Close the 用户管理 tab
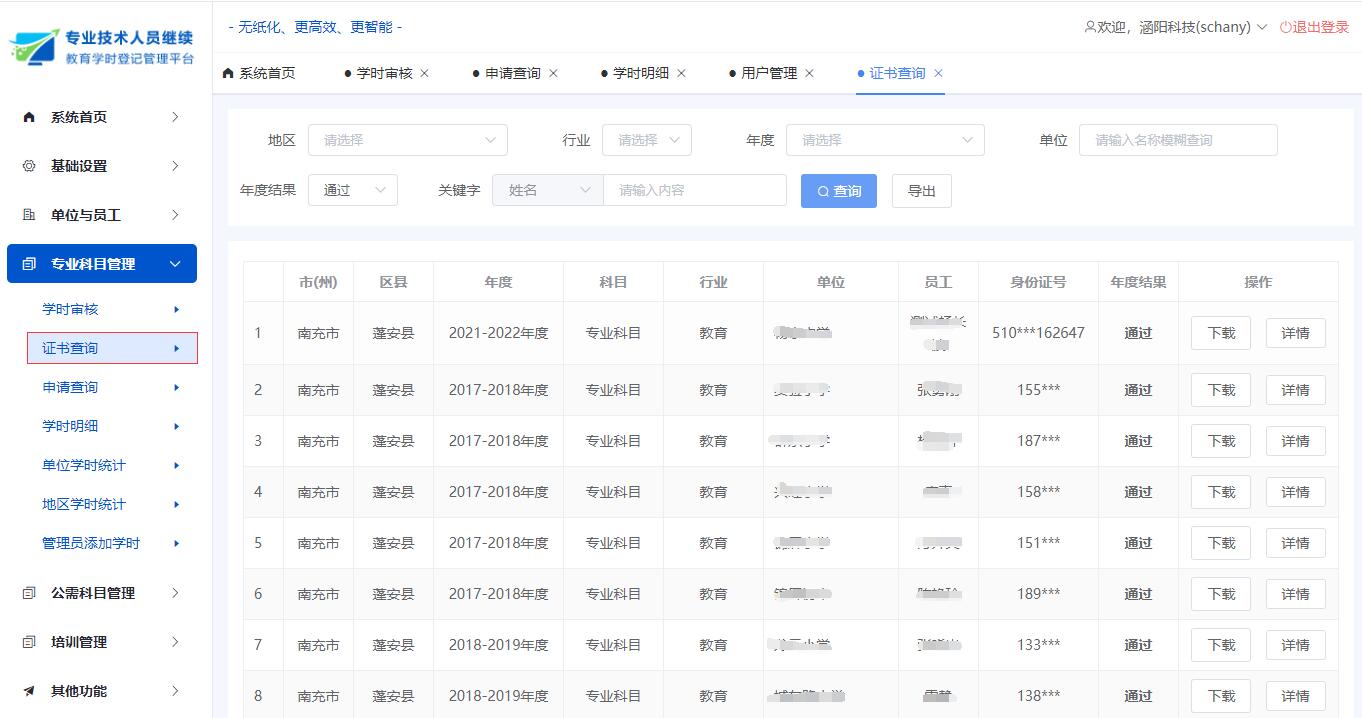The width and height of the screenshot is (1362, 718). pos(809,73)
